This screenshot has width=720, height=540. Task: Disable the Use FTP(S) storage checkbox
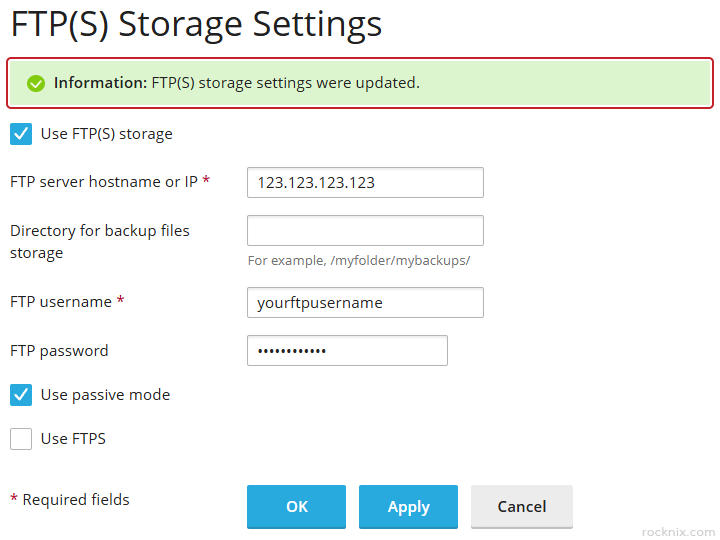point(21,134)
